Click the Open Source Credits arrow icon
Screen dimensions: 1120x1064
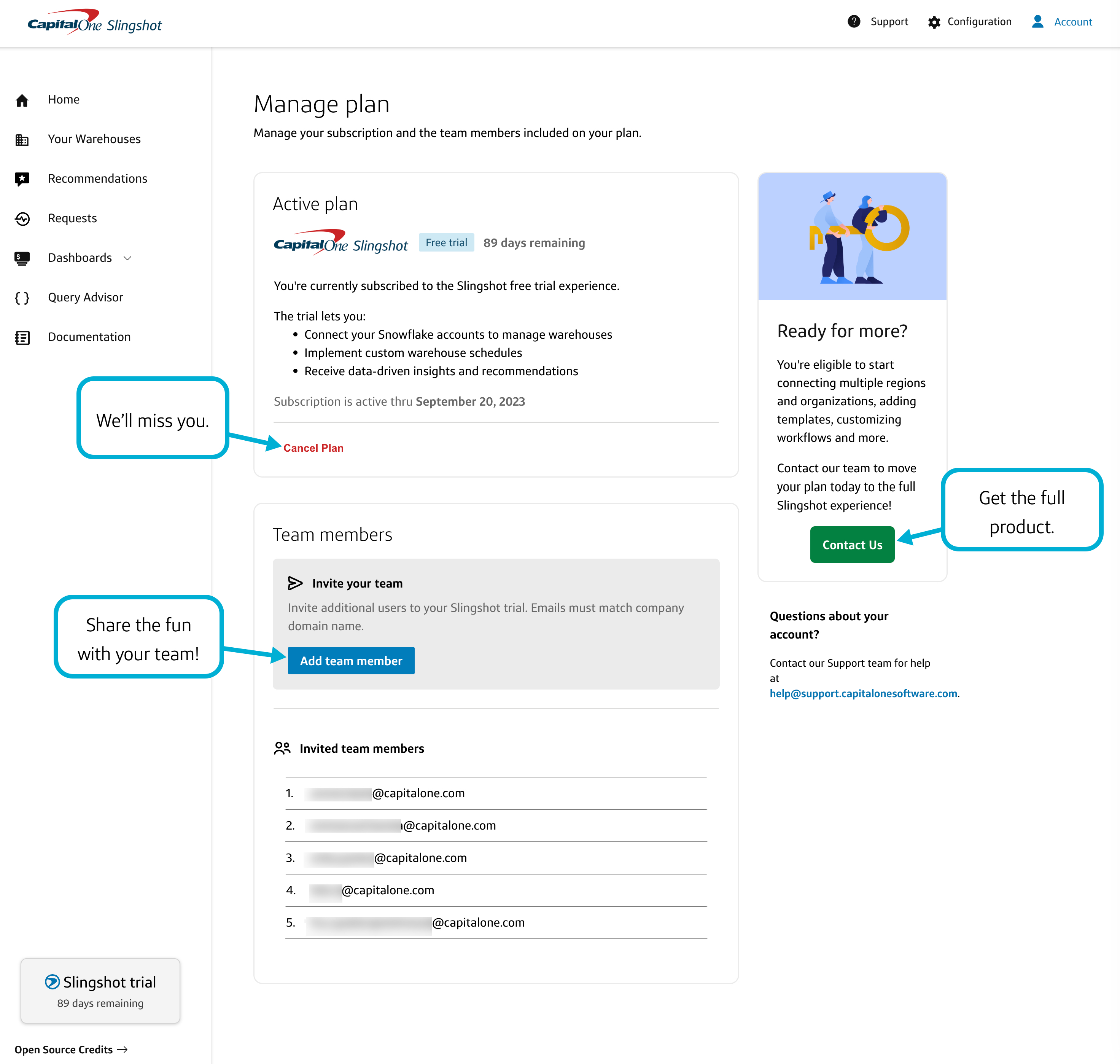click(x=122, y=1050)
